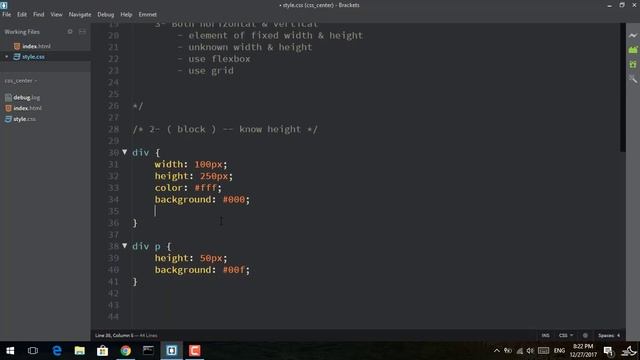640x360 pixels.
Task: Open the File menu
Action: click(7, 14)
